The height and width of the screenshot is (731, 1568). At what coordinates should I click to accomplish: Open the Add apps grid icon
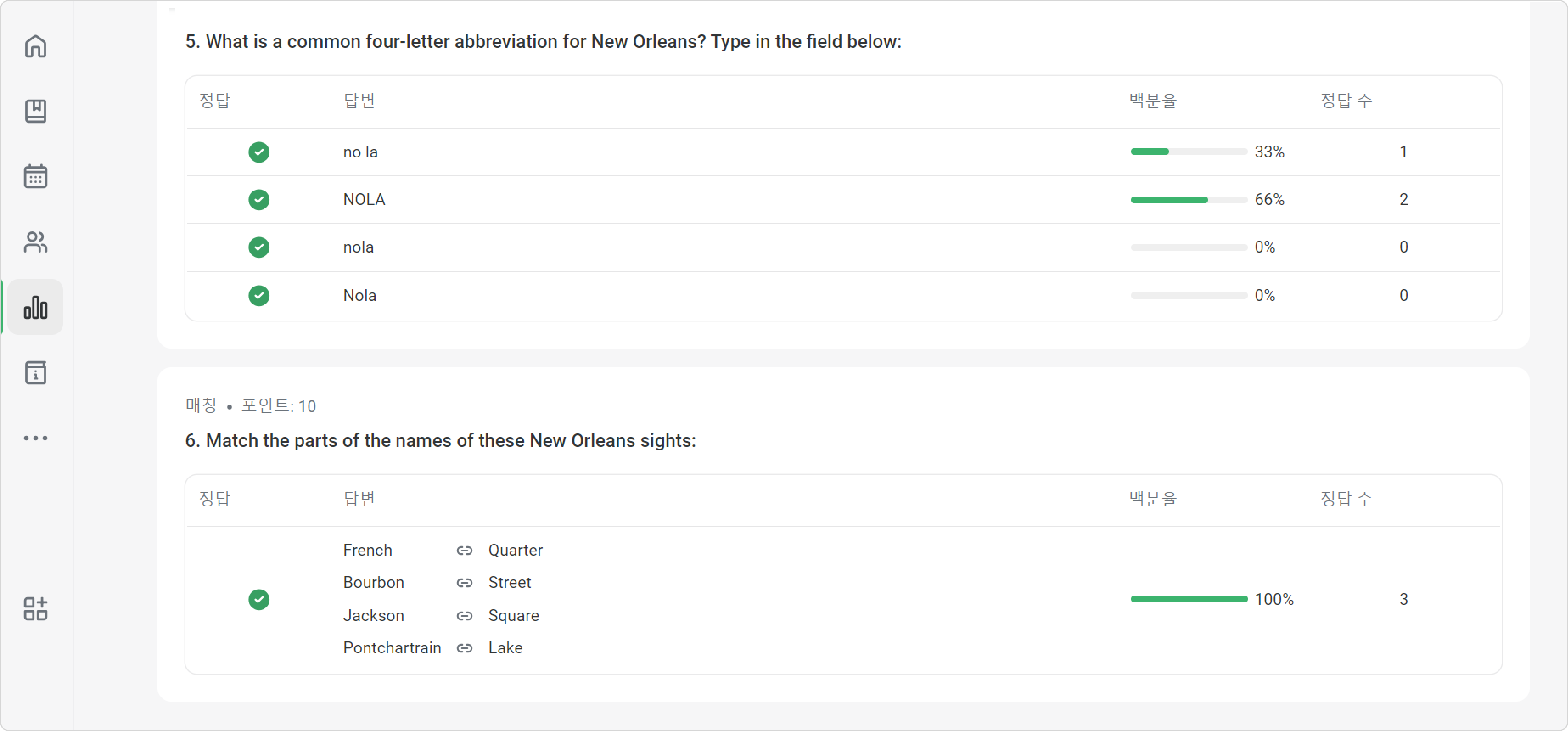(x=35, y=609)
